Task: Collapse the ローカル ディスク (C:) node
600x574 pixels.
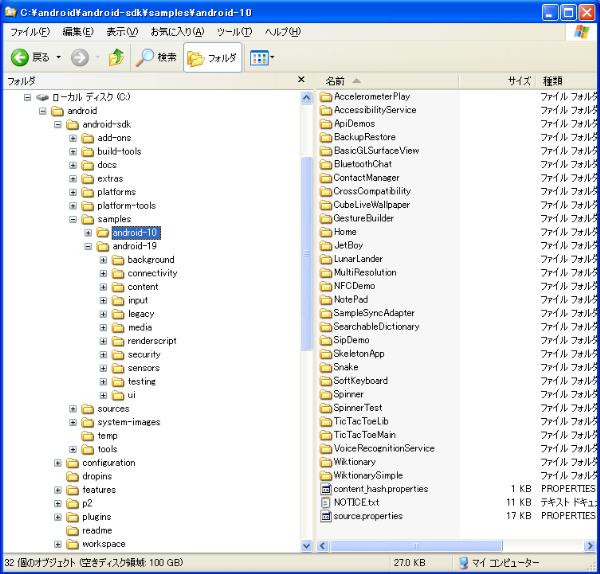Action: (x=28, y=97)
